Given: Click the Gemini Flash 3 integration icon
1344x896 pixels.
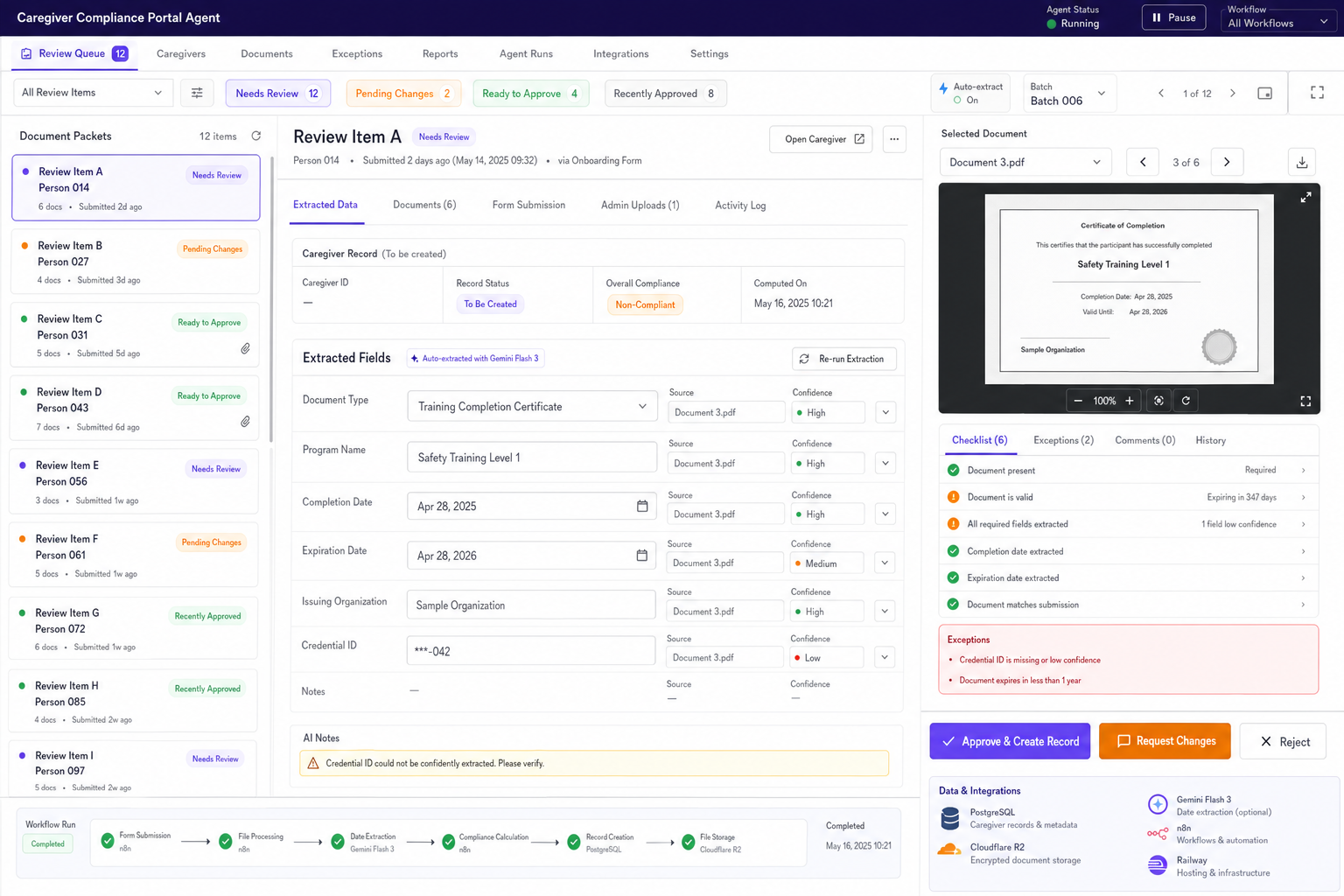Looking at the screenshot, I should [x=1158, y=804].
